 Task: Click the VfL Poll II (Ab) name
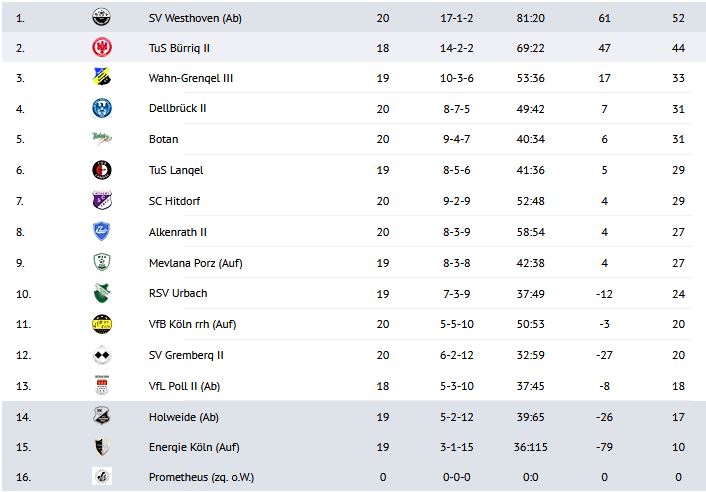(184, 386)
